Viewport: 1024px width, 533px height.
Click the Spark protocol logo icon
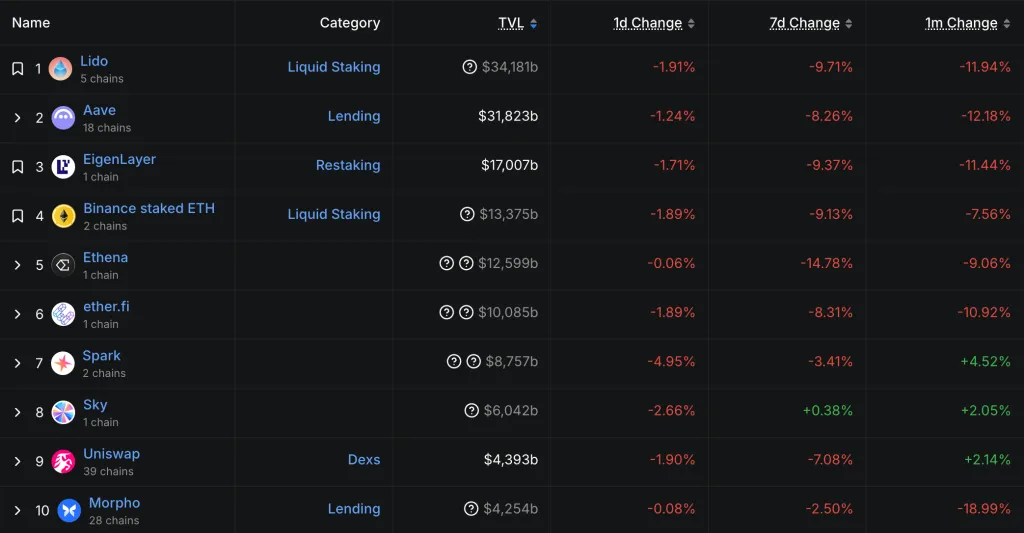tap(63, 363)
